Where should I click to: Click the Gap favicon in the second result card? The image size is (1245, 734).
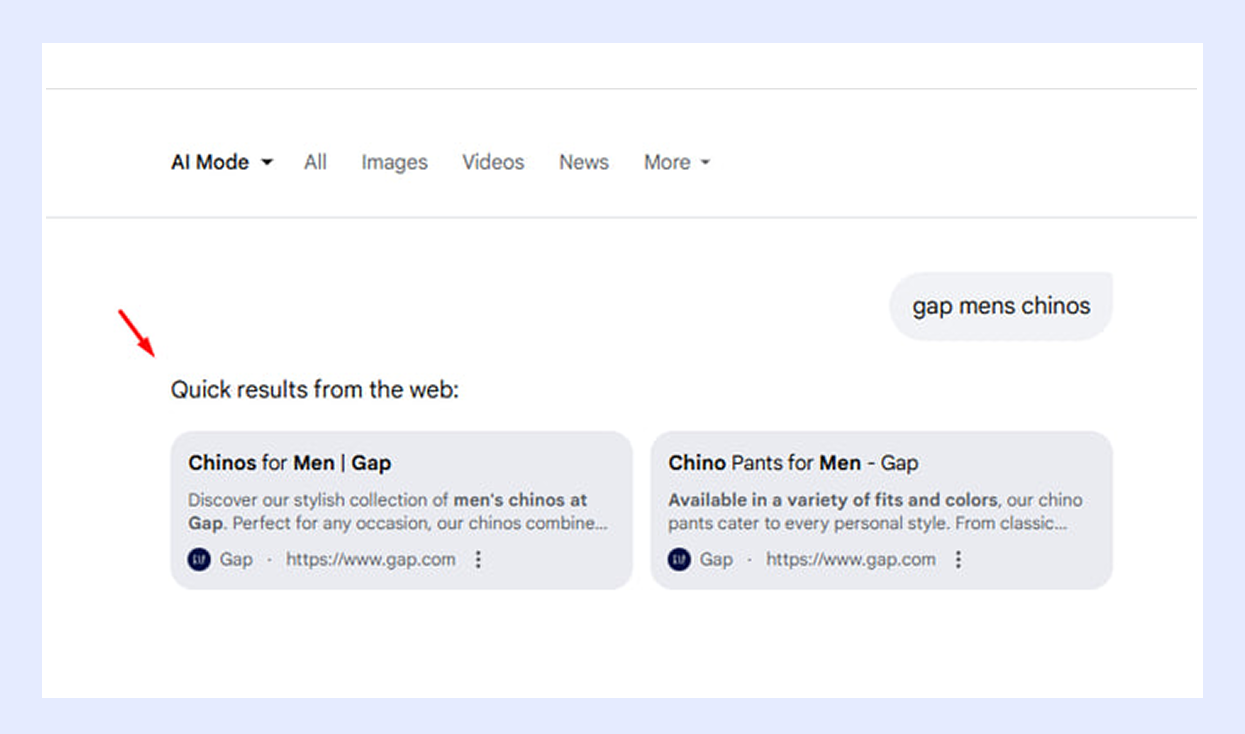pos(680,560)
